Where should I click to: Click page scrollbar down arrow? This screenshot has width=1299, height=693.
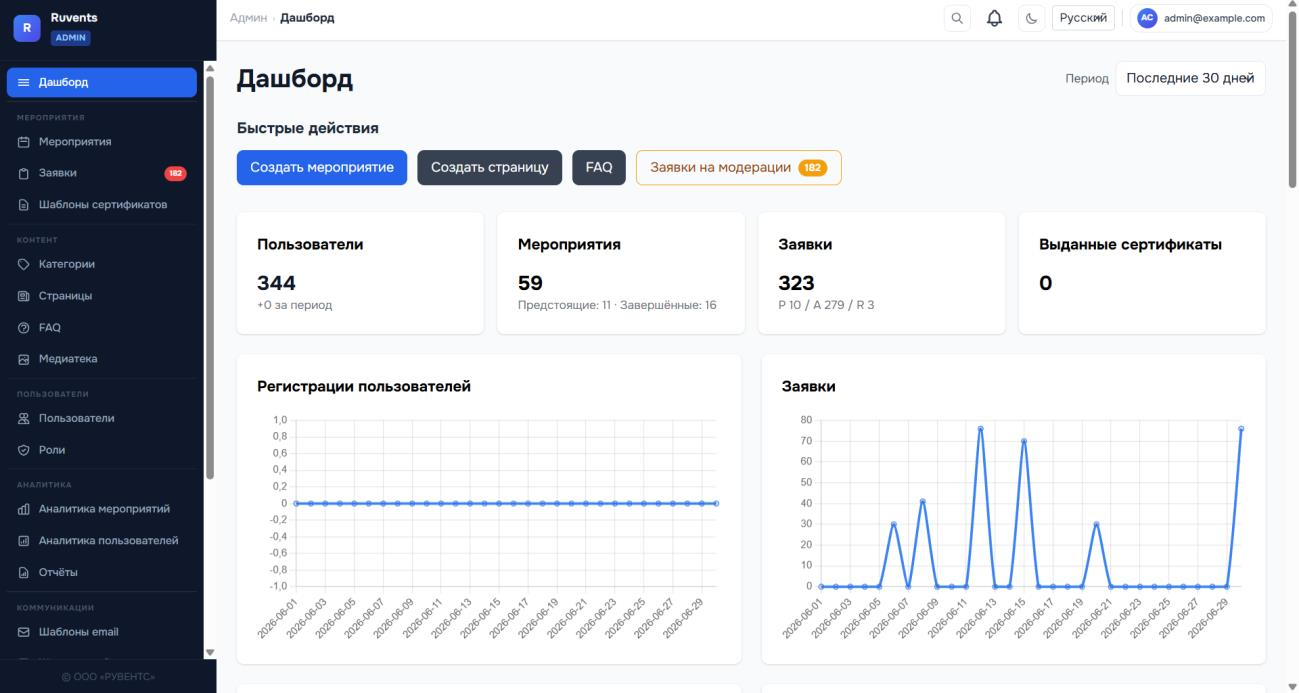(x=1292, y=687)
